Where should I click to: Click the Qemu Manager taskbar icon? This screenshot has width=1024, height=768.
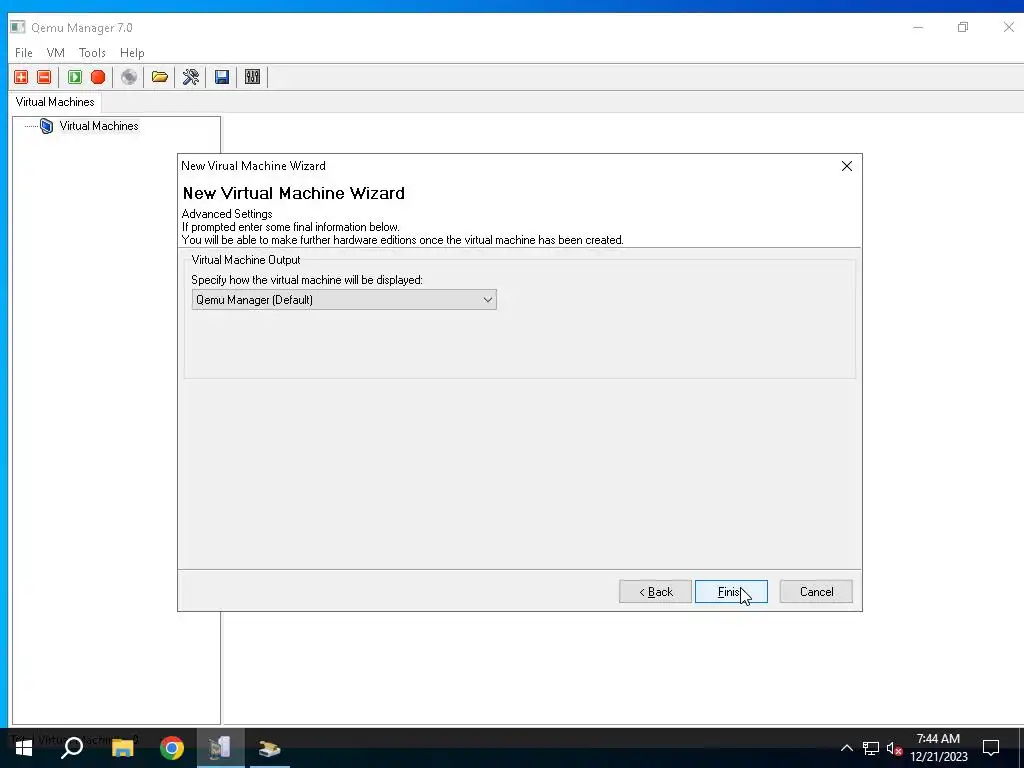tap(220, 748)
